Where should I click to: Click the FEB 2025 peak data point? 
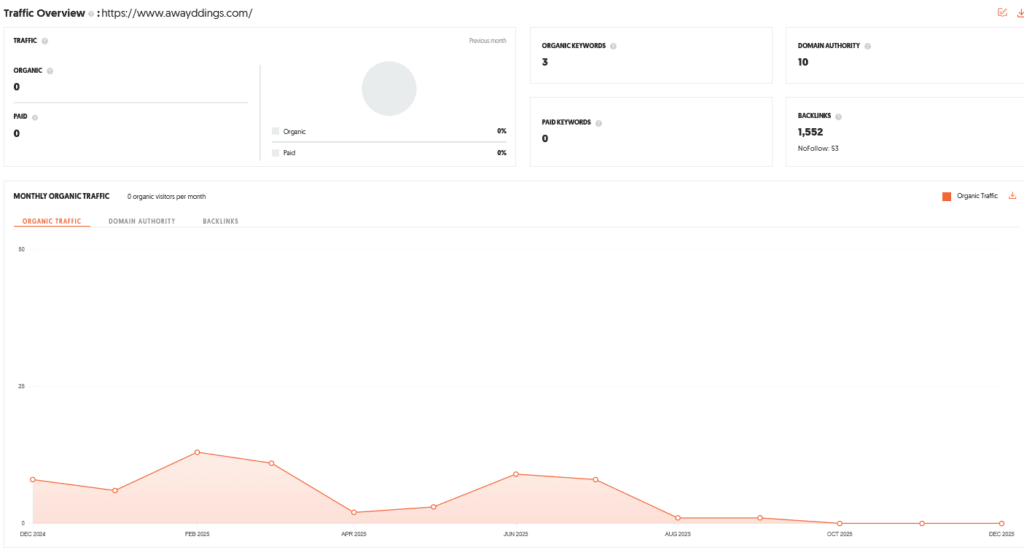pos(197,452)
